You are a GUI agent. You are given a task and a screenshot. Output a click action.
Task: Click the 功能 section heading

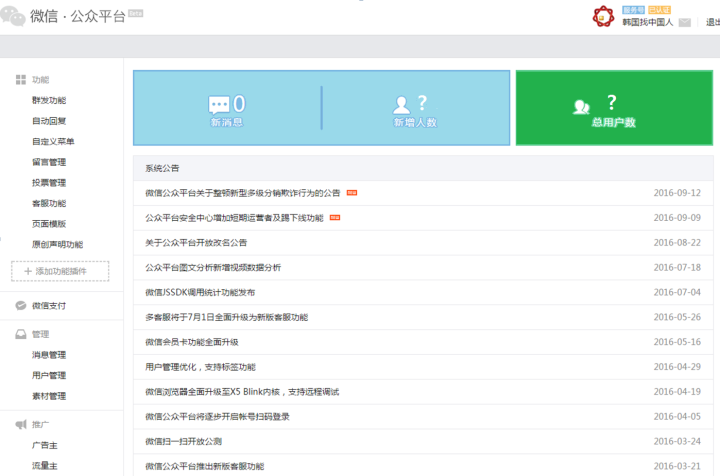[x=40, y=80]
